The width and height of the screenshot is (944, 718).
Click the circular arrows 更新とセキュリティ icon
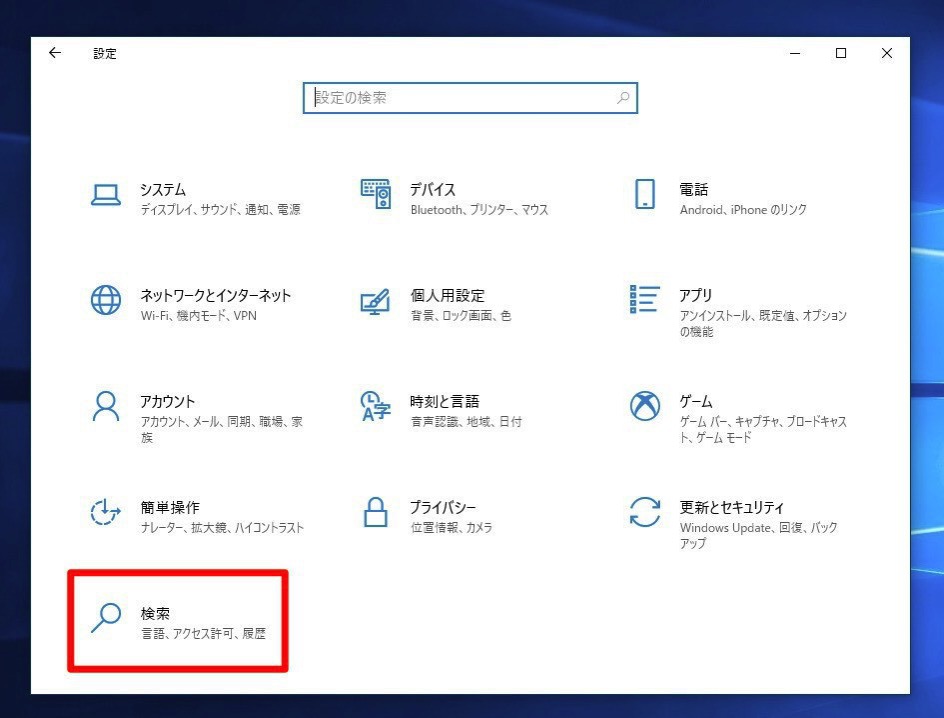click(645, 512)
